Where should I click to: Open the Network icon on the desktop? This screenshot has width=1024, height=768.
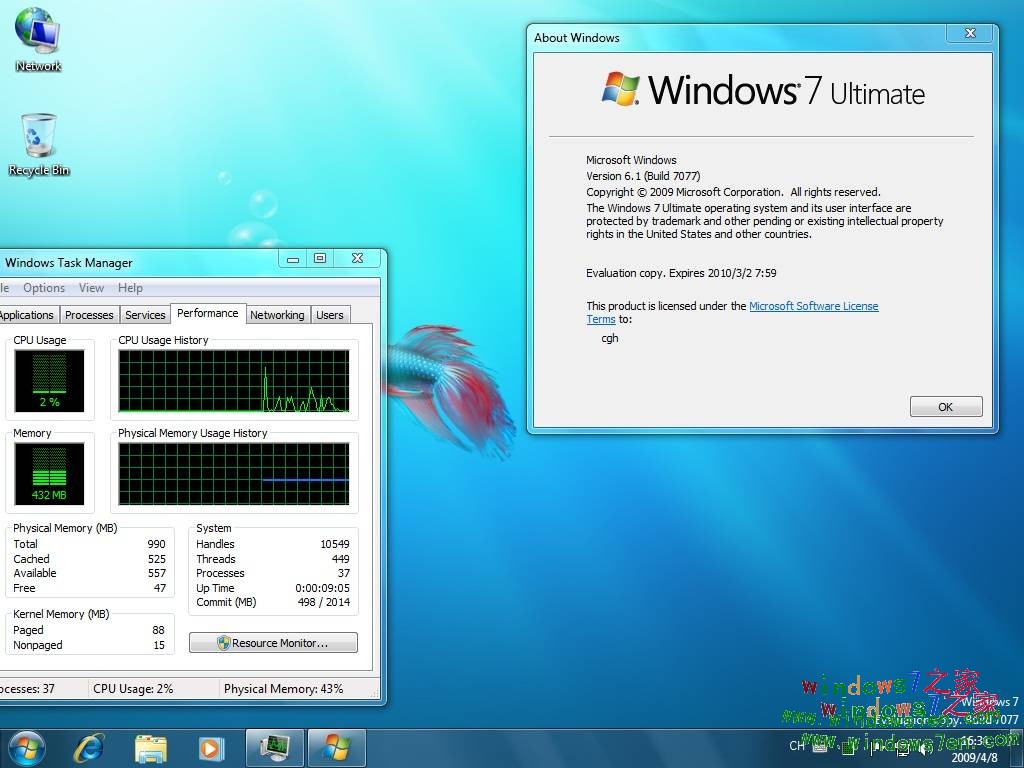click(38, 35)
